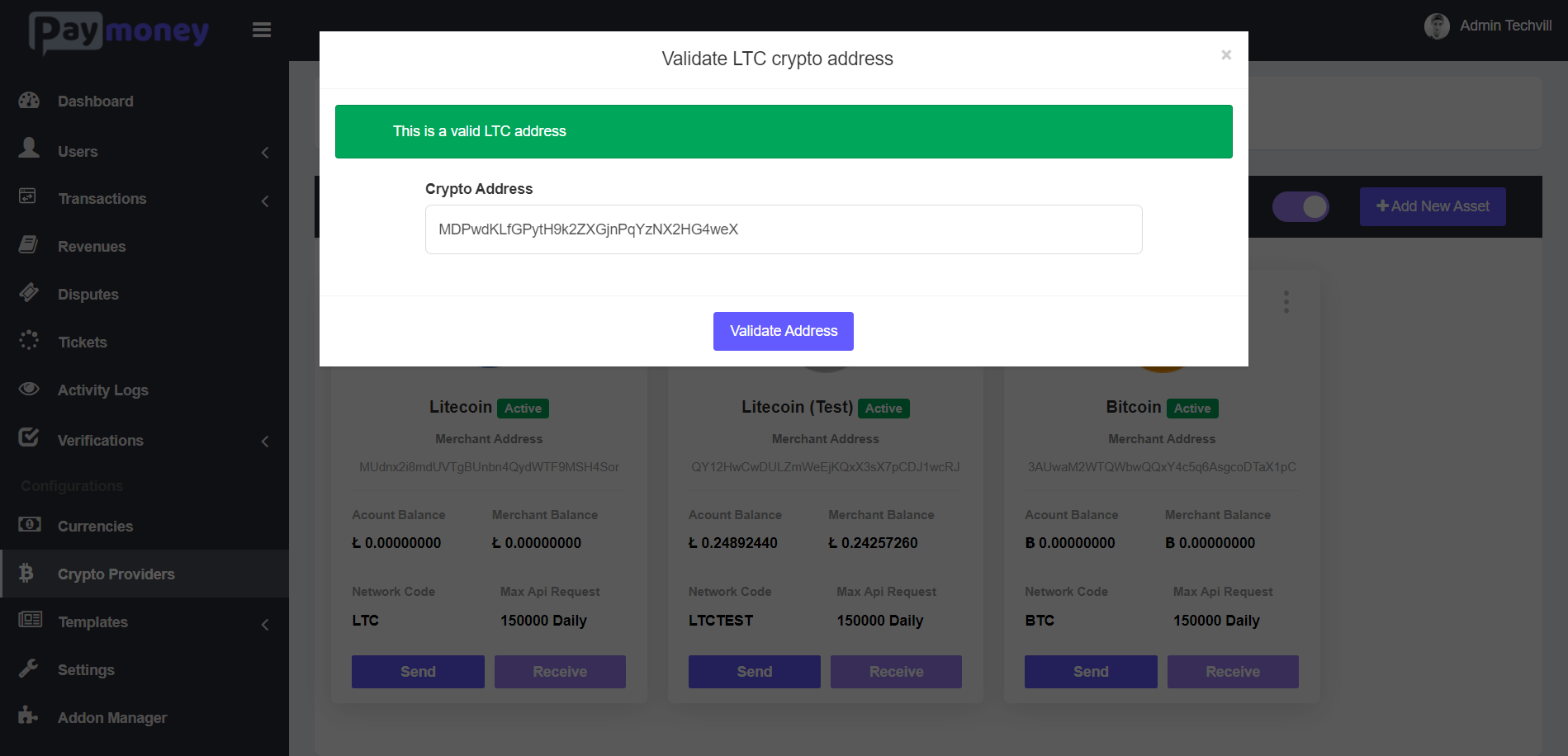Click the Add New Asset button
The width and height of the screenshot is (1568, 756).
point(1433,206)
